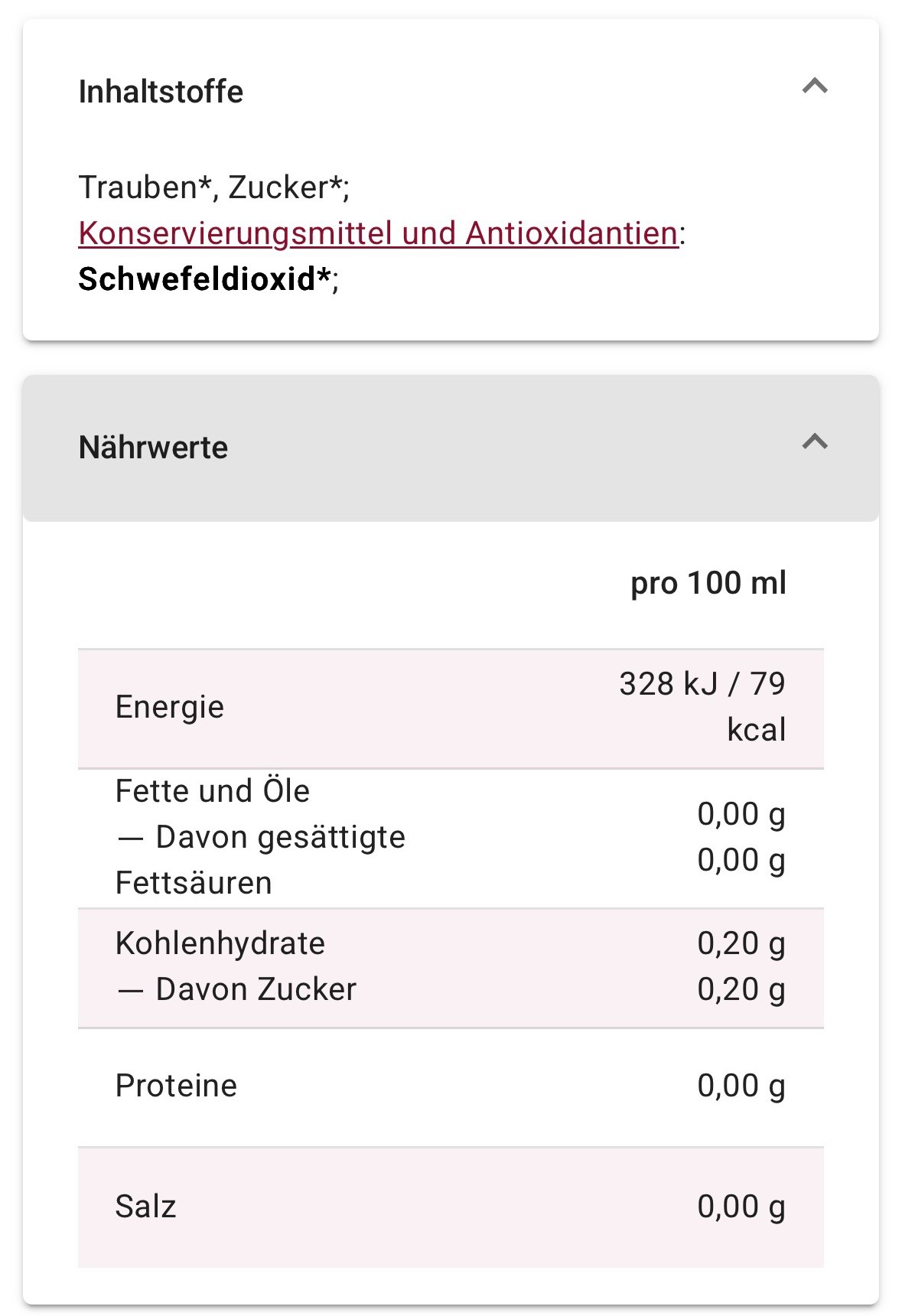Click the Inhaltstoffe section header

click(451, 91)
